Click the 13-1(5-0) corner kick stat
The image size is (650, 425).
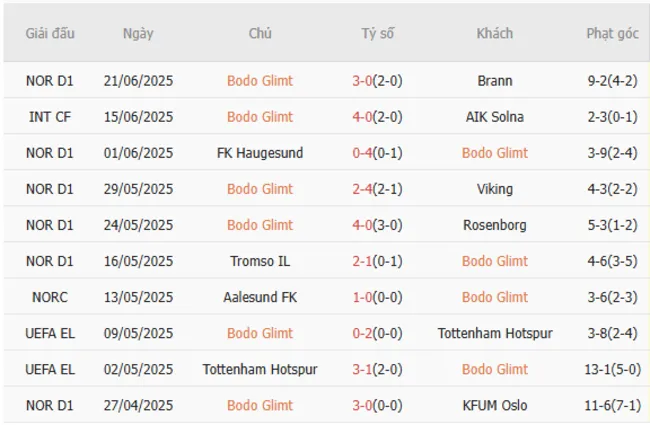click(612, 369)
